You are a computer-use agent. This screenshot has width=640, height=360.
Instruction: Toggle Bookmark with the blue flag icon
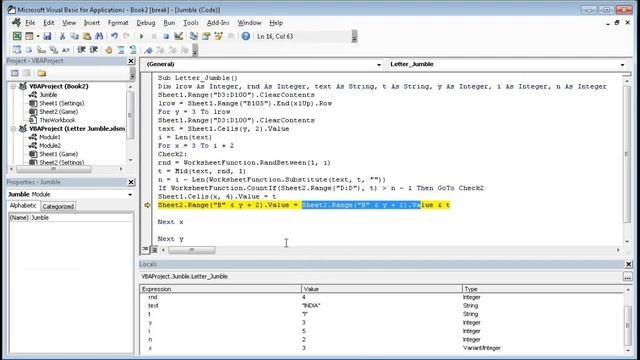[x=148, y=50]
